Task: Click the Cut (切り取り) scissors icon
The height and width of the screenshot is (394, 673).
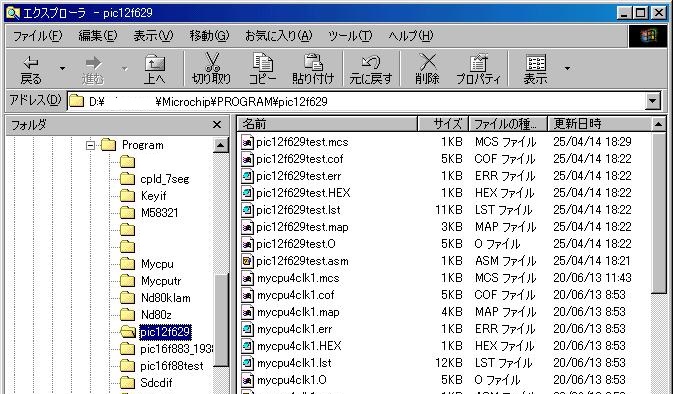Action: pyautogui.click(x=212, y=63)
